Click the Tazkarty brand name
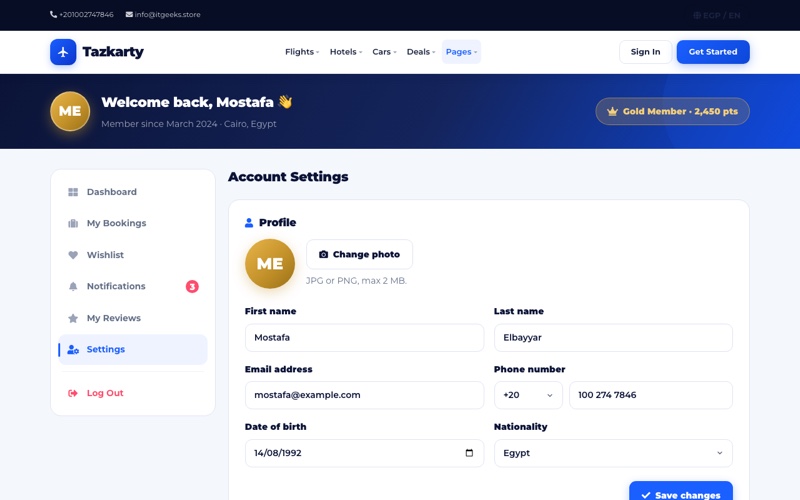 113,52
